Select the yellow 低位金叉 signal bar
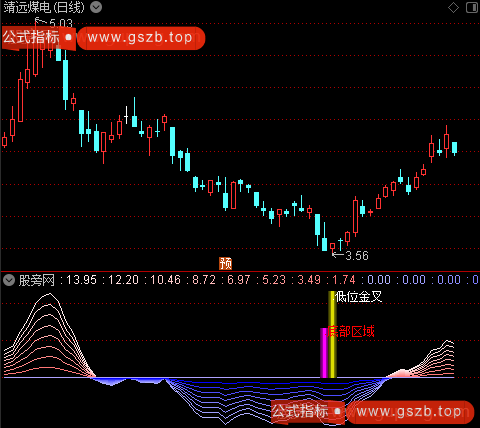Screen dimensions: 480x428 click(x=332, y=334)
